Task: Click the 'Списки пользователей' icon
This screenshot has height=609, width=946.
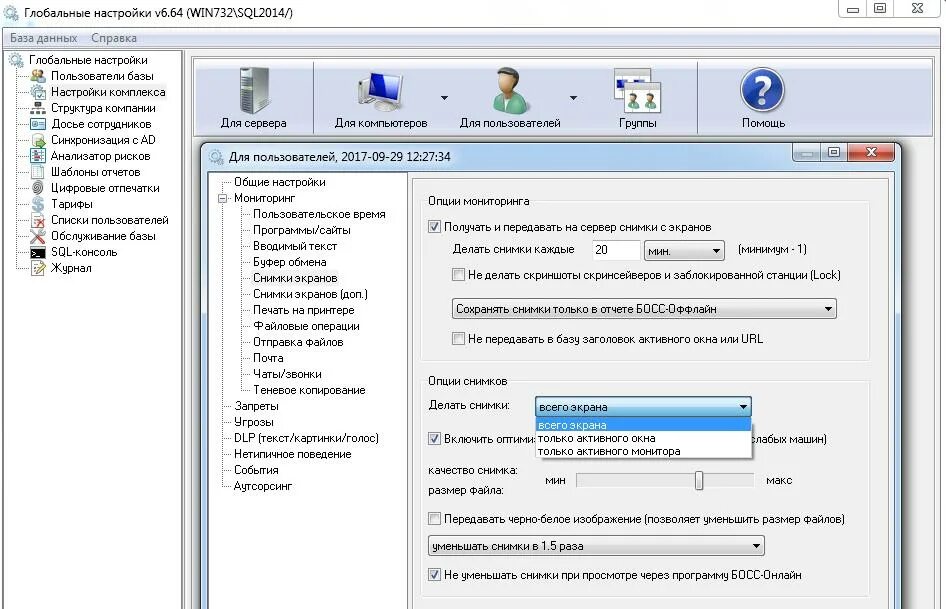Action: 38,220
